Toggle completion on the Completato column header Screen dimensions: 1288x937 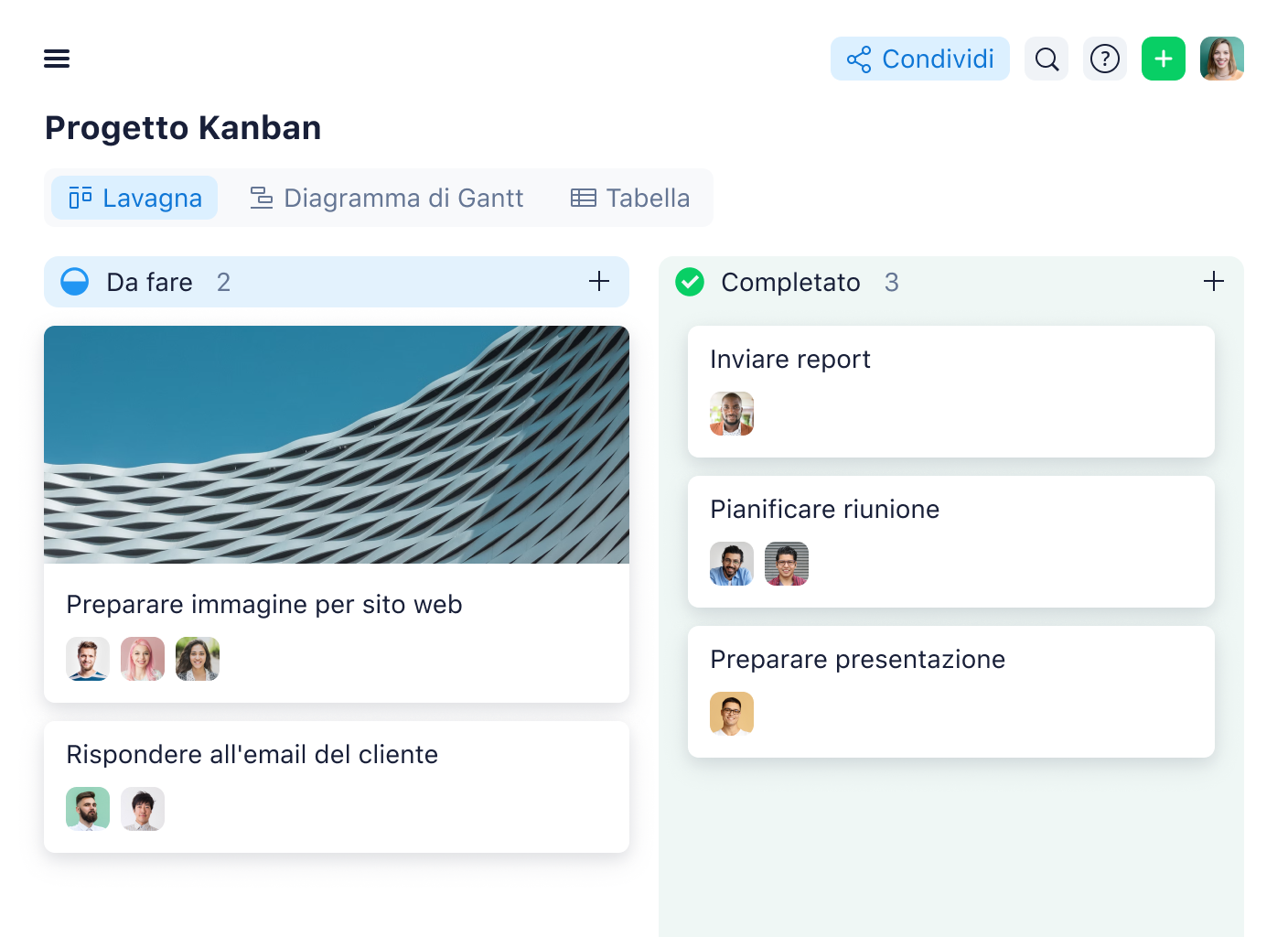point(690,282)
